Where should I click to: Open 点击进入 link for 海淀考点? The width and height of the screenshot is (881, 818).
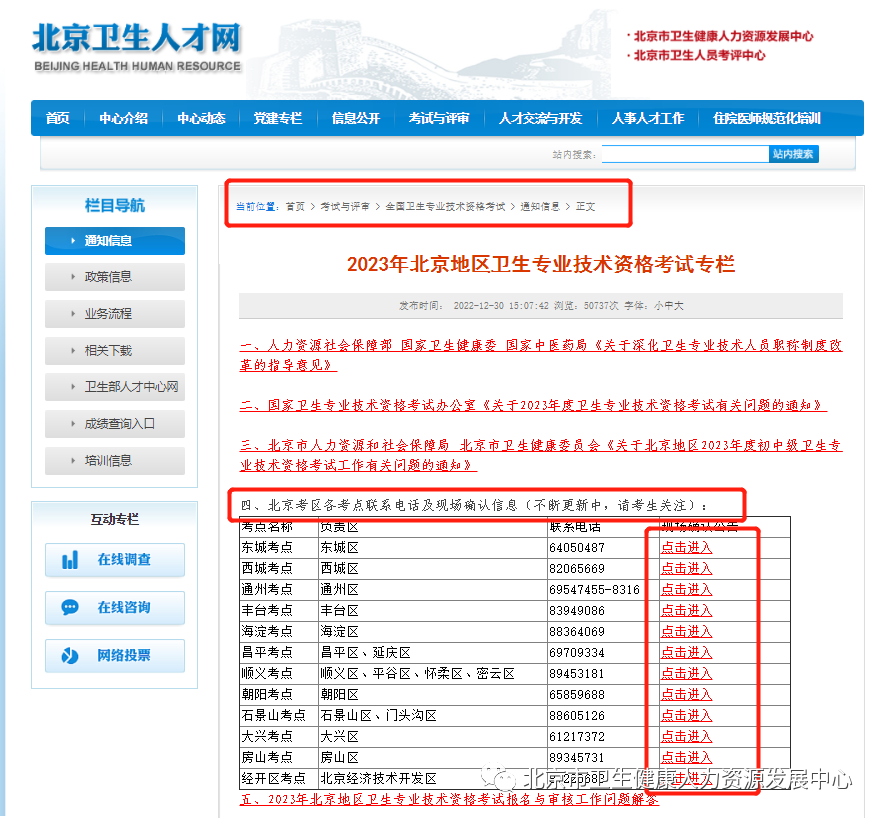click(x=686, y=631)
